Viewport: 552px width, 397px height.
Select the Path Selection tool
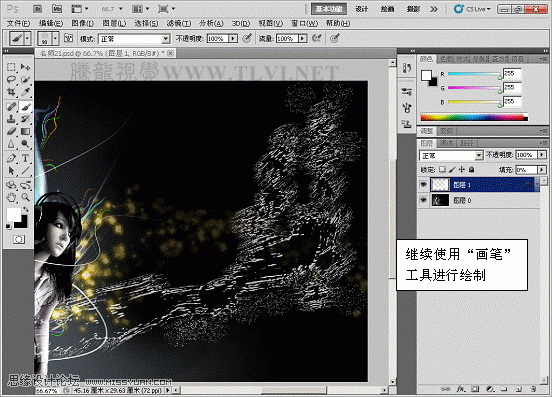[x=11, y=171]
